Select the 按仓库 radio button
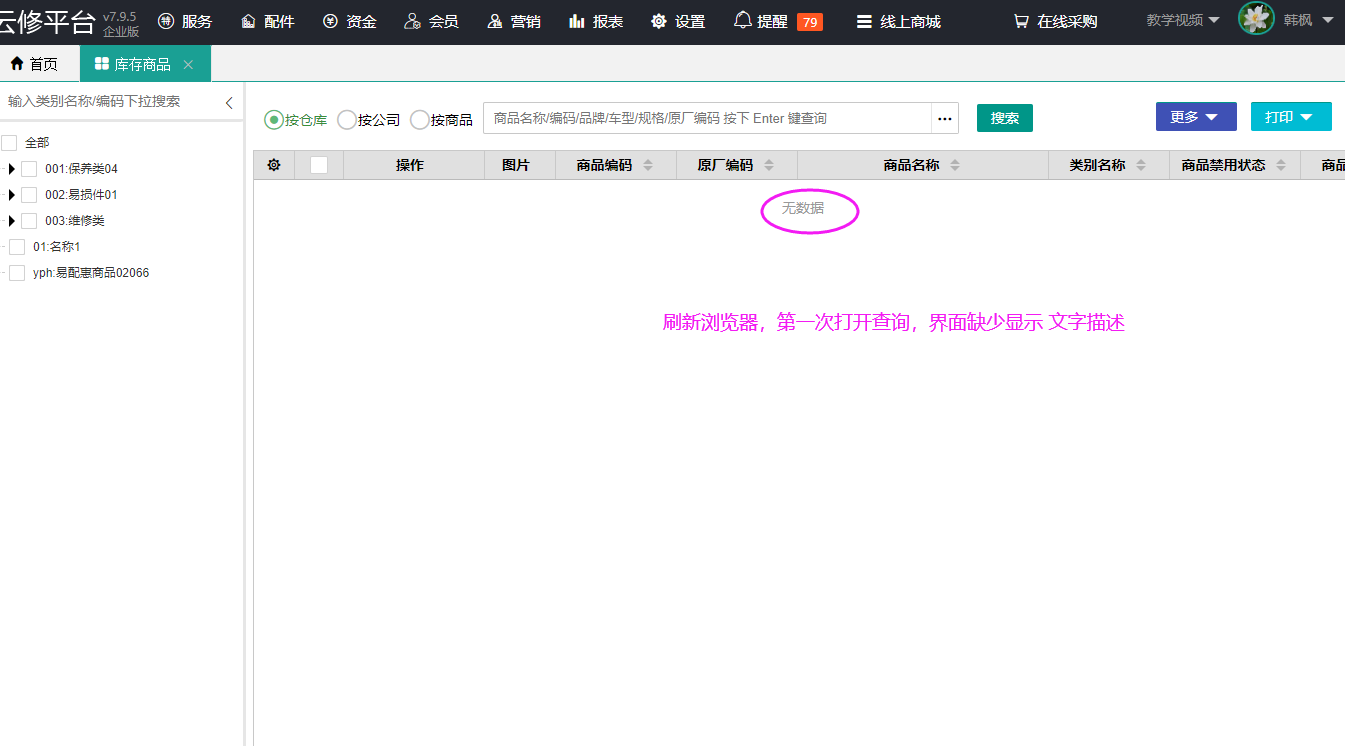The image size is (1345, 746). [x=274, y=120]
